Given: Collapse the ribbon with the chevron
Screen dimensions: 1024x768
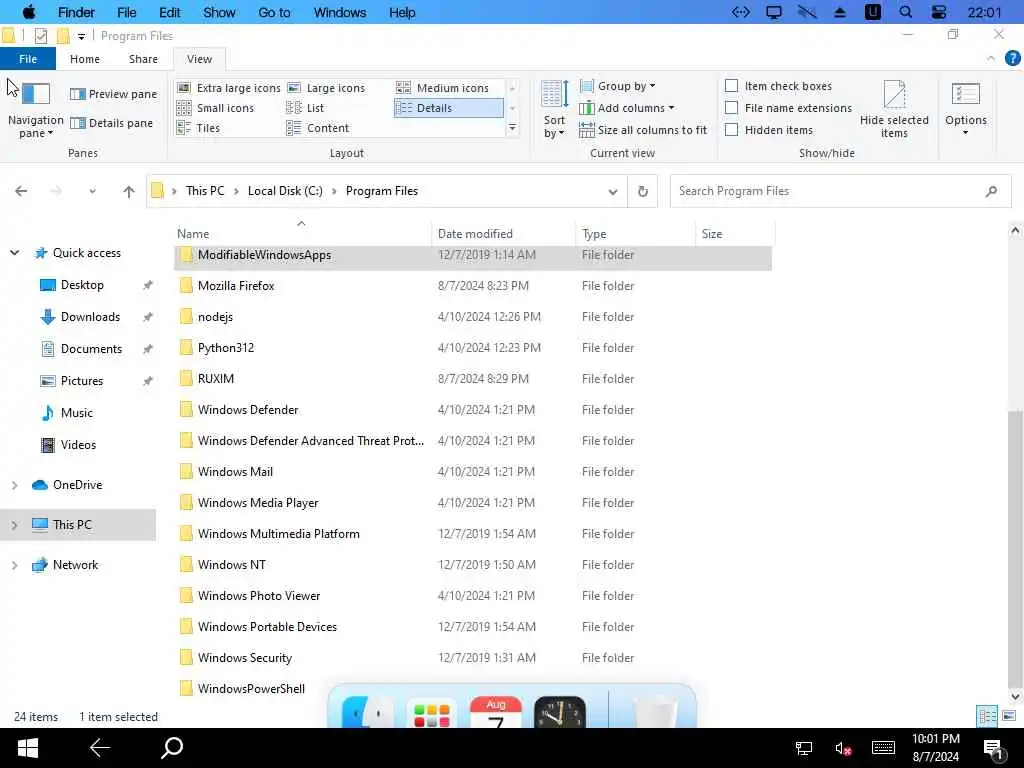Looking at the screenshot, I should click(x=991, y=59).
